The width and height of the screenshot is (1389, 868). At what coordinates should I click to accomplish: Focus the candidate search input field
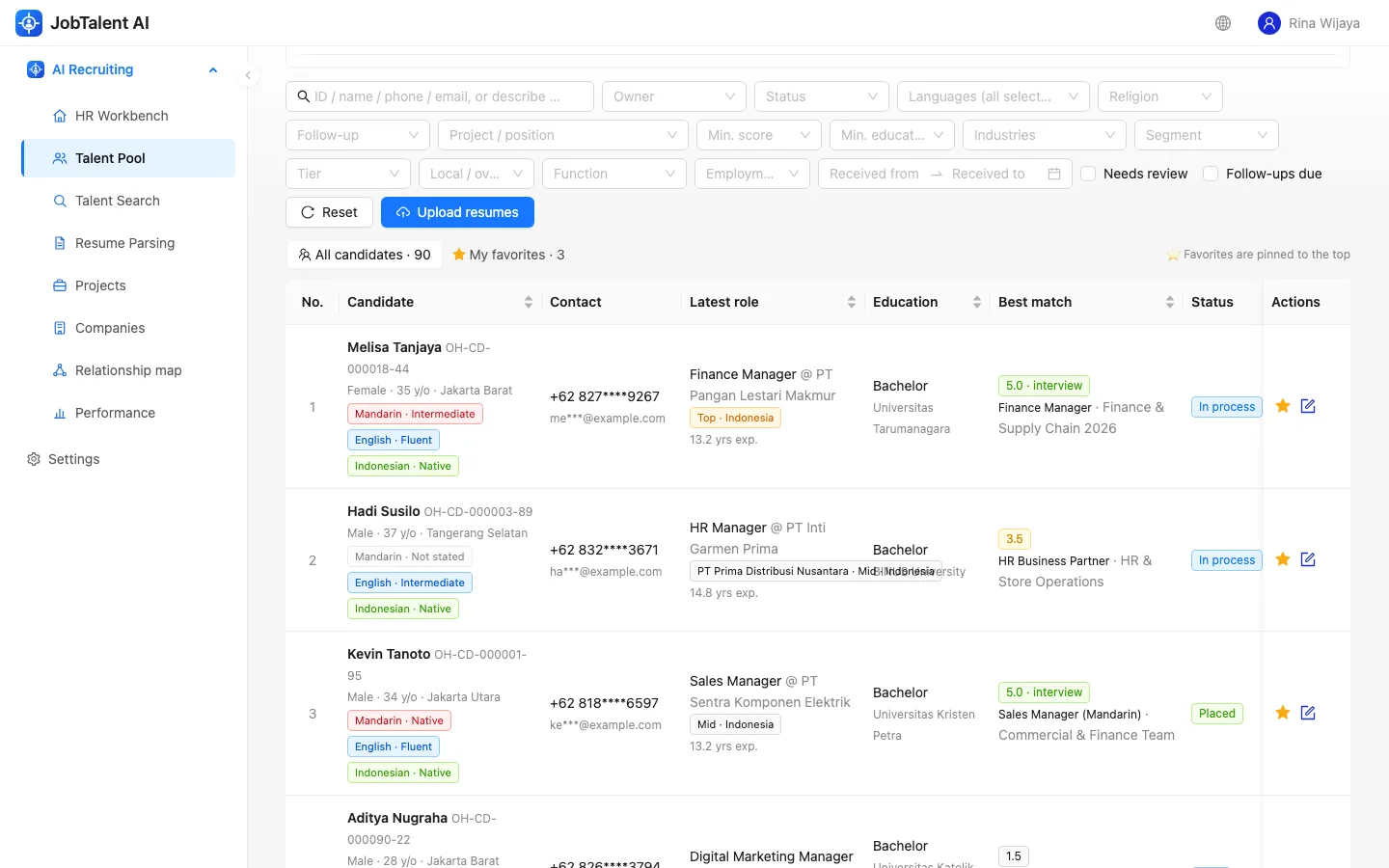440,96
